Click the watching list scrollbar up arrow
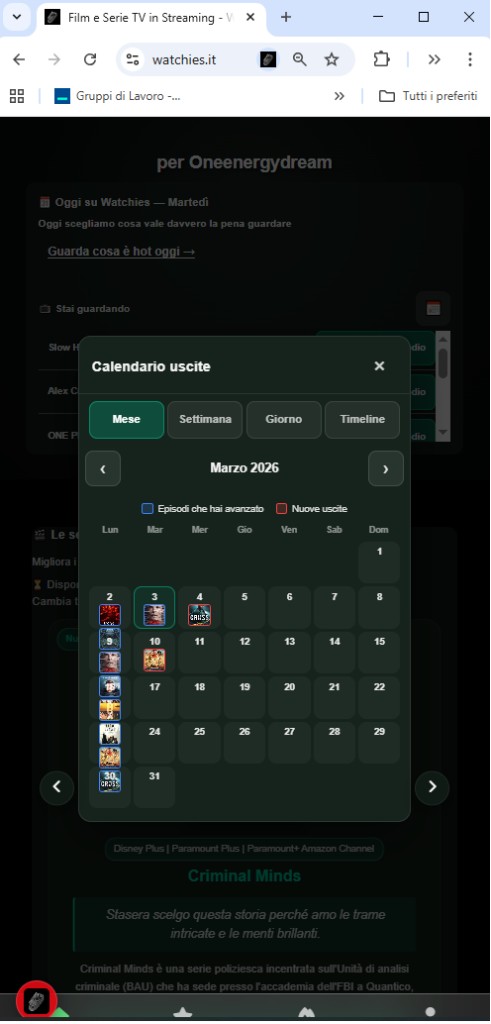 click(x=443, y=340)
